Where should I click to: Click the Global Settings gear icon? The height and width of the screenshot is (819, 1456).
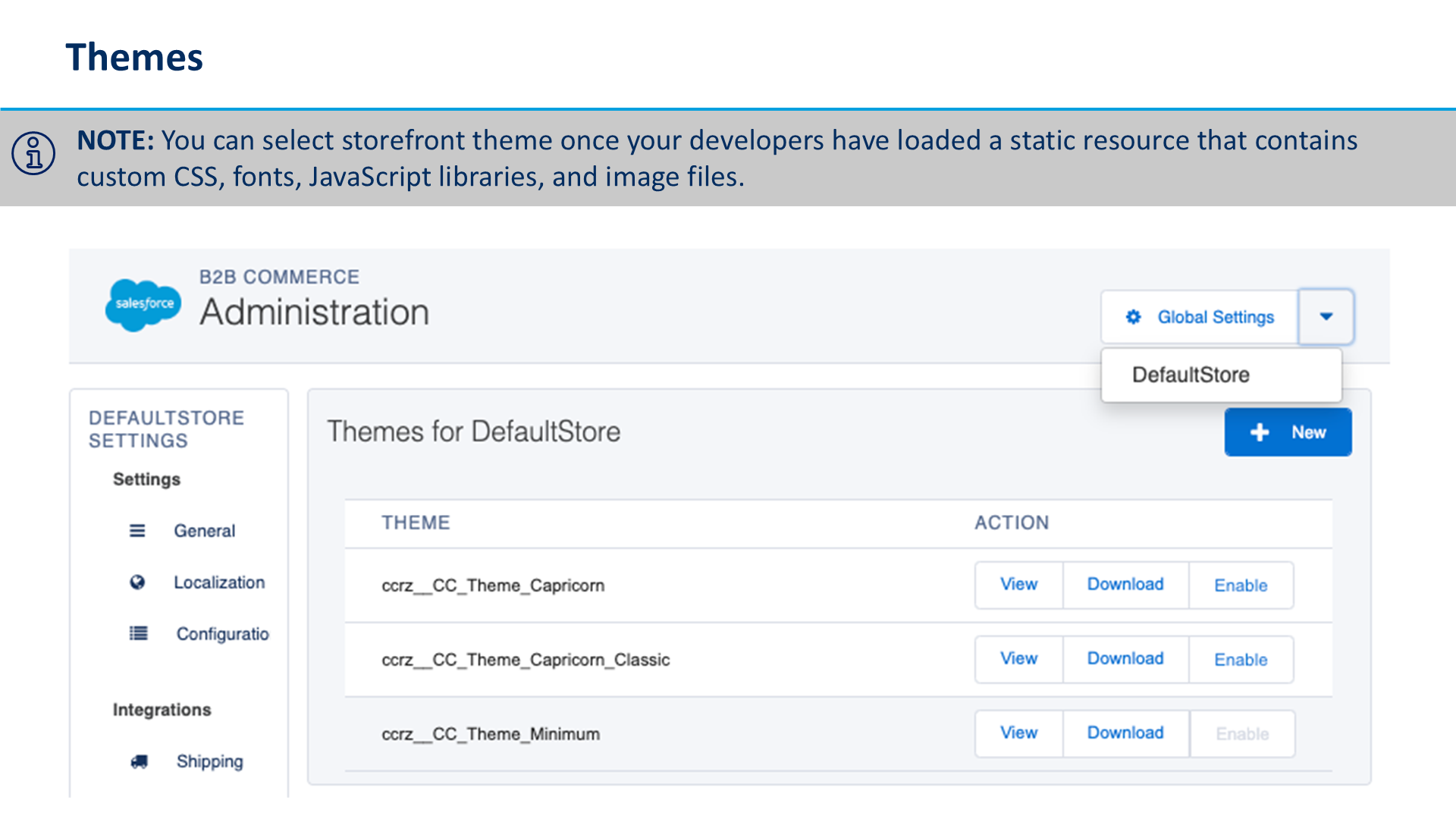pos(1133,317)
